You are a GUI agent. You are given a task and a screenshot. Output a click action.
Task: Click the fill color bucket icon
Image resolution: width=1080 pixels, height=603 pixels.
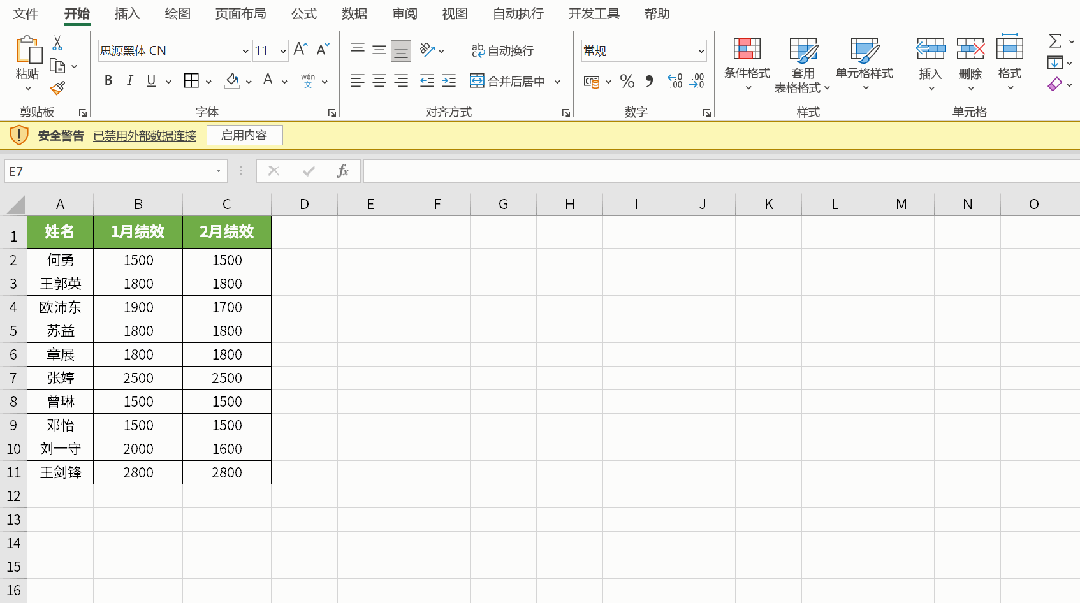233,81
